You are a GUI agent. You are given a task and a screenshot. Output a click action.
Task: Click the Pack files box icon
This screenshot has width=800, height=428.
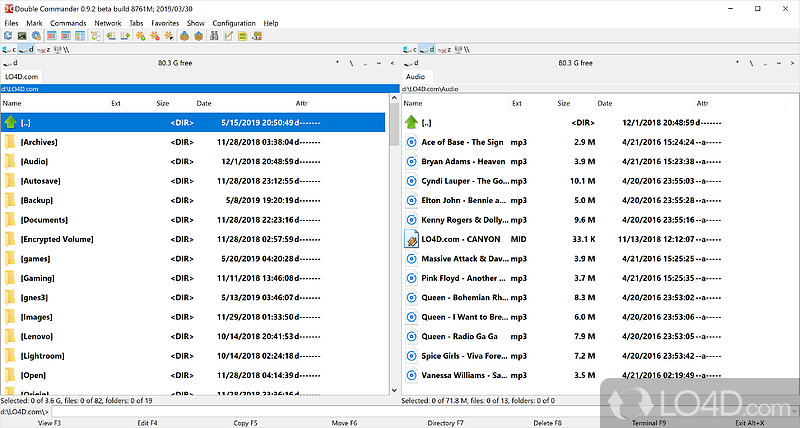pos(184,35)
